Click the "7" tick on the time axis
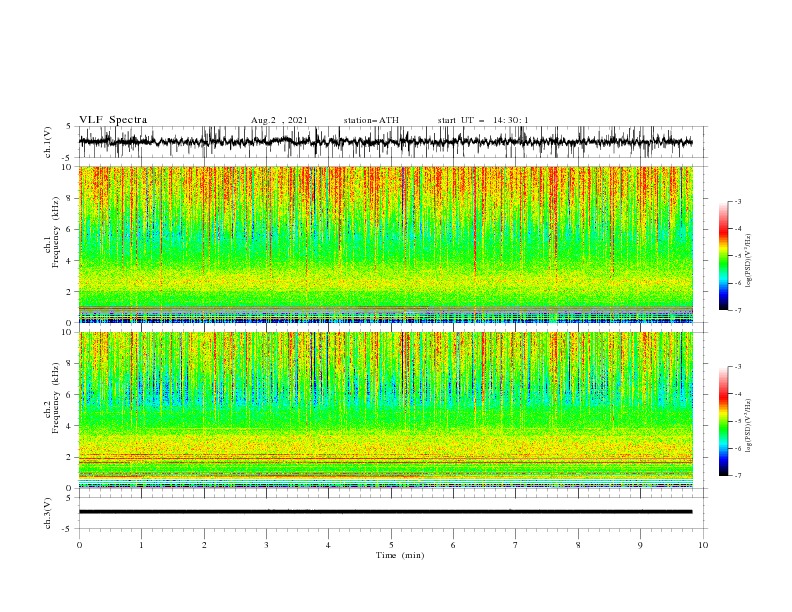 coord(516,545)
